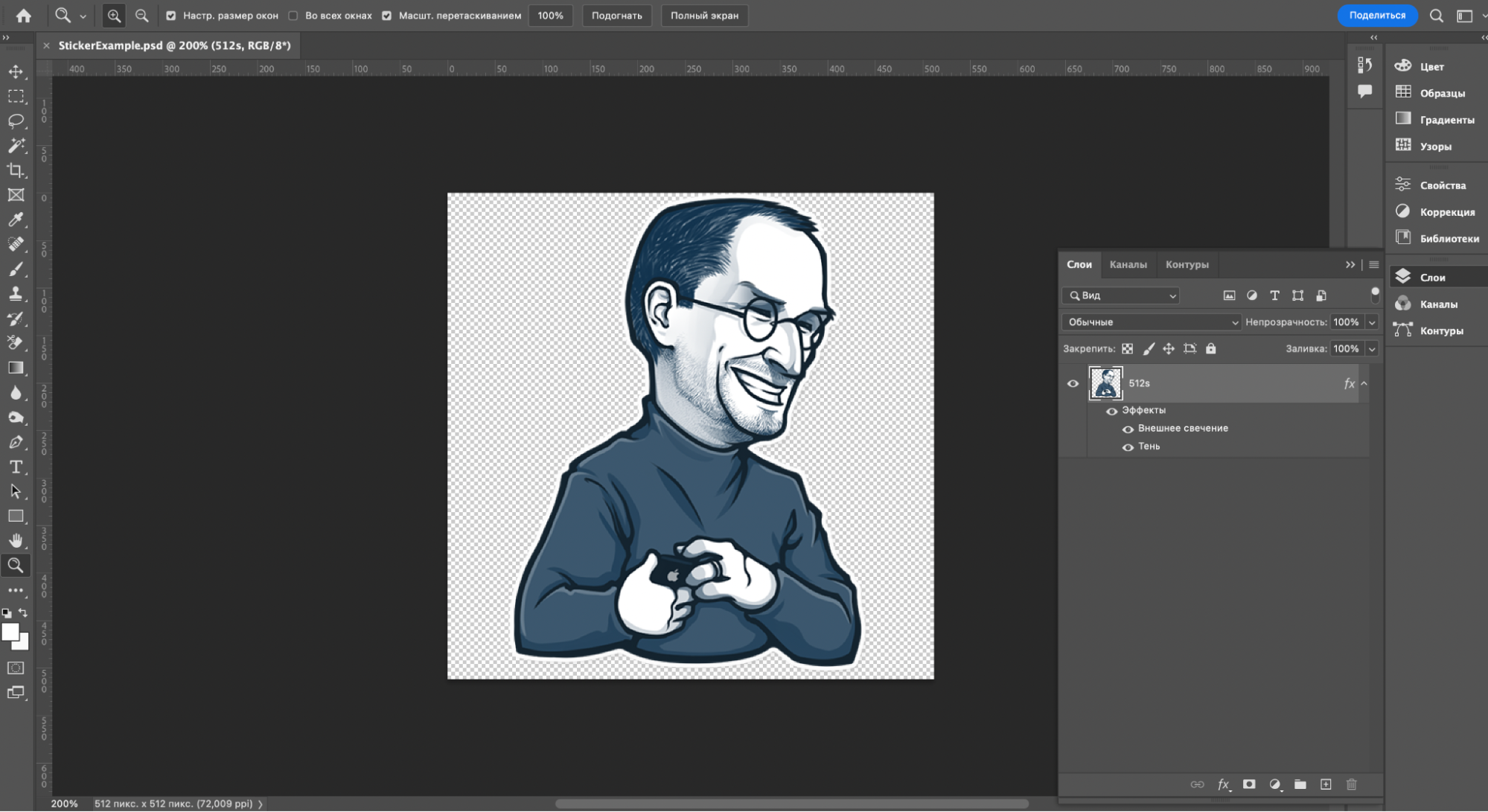Toggle the resize windows to fit checkbox

(x=171, y=16)
